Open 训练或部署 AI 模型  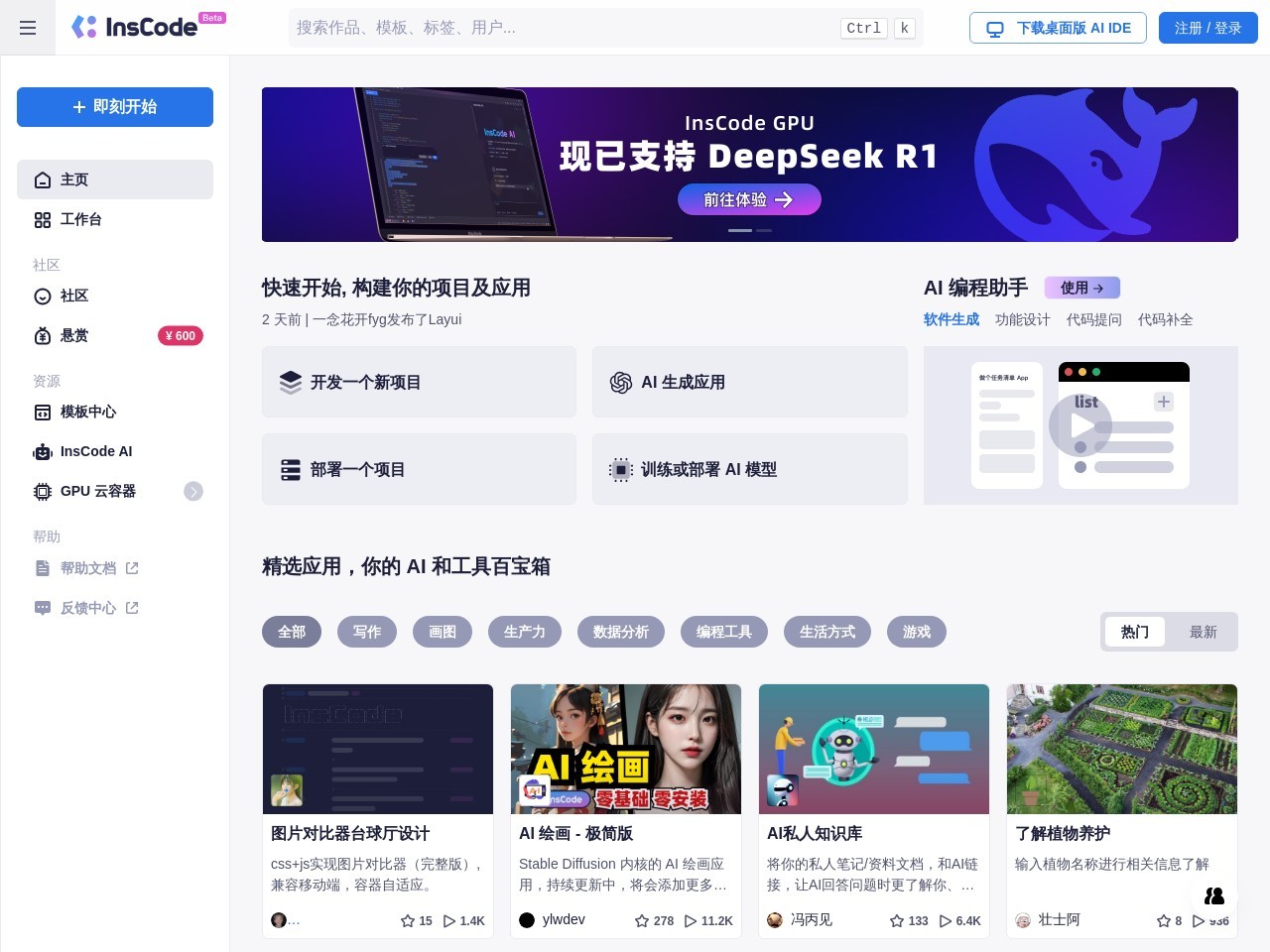(x=750, y=469)
